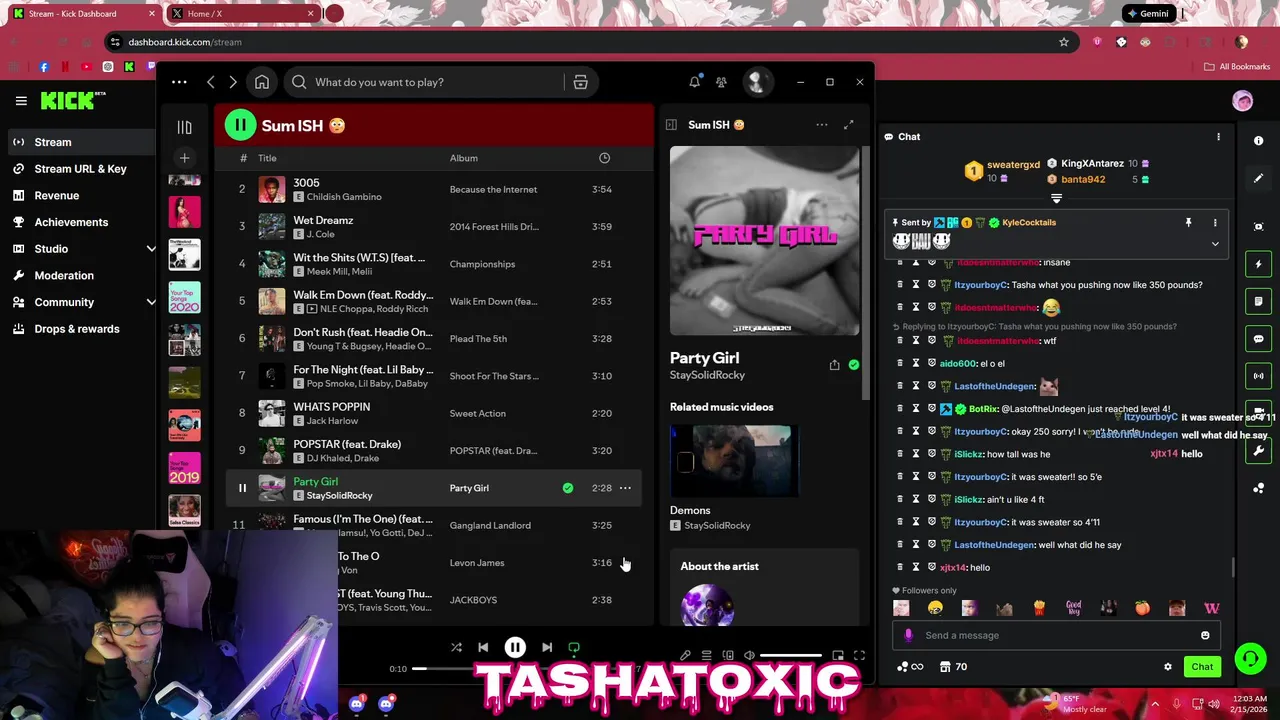Click Spotify back navigation arrow
1280x720 pixels.
click(x=211, y=82)
